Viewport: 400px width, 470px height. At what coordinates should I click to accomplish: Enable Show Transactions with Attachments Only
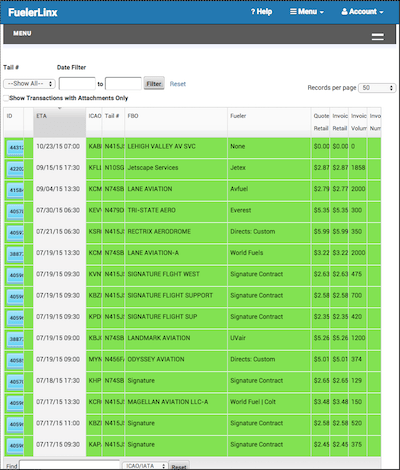pyautogui.click(x=6, y=98)
